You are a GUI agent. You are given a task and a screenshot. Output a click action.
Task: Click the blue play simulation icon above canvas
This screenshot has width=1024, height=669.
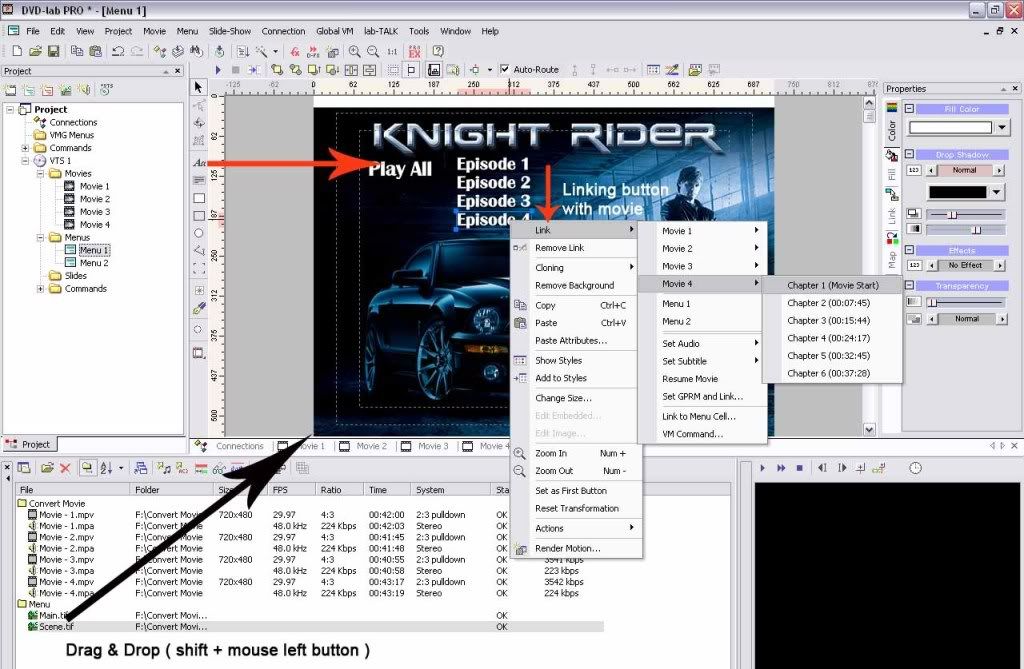[218, 69]
